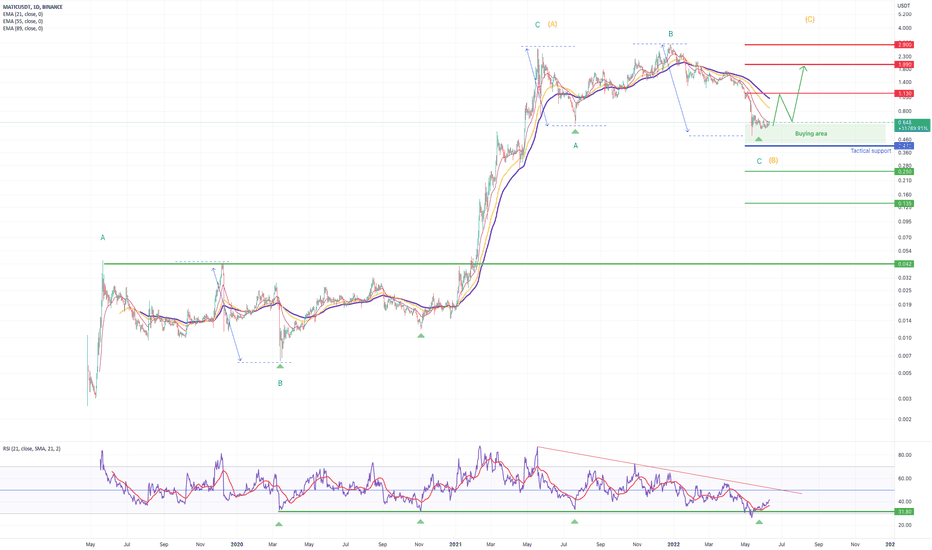Select the 'Tactical support' text annotation

click(870, 151)
